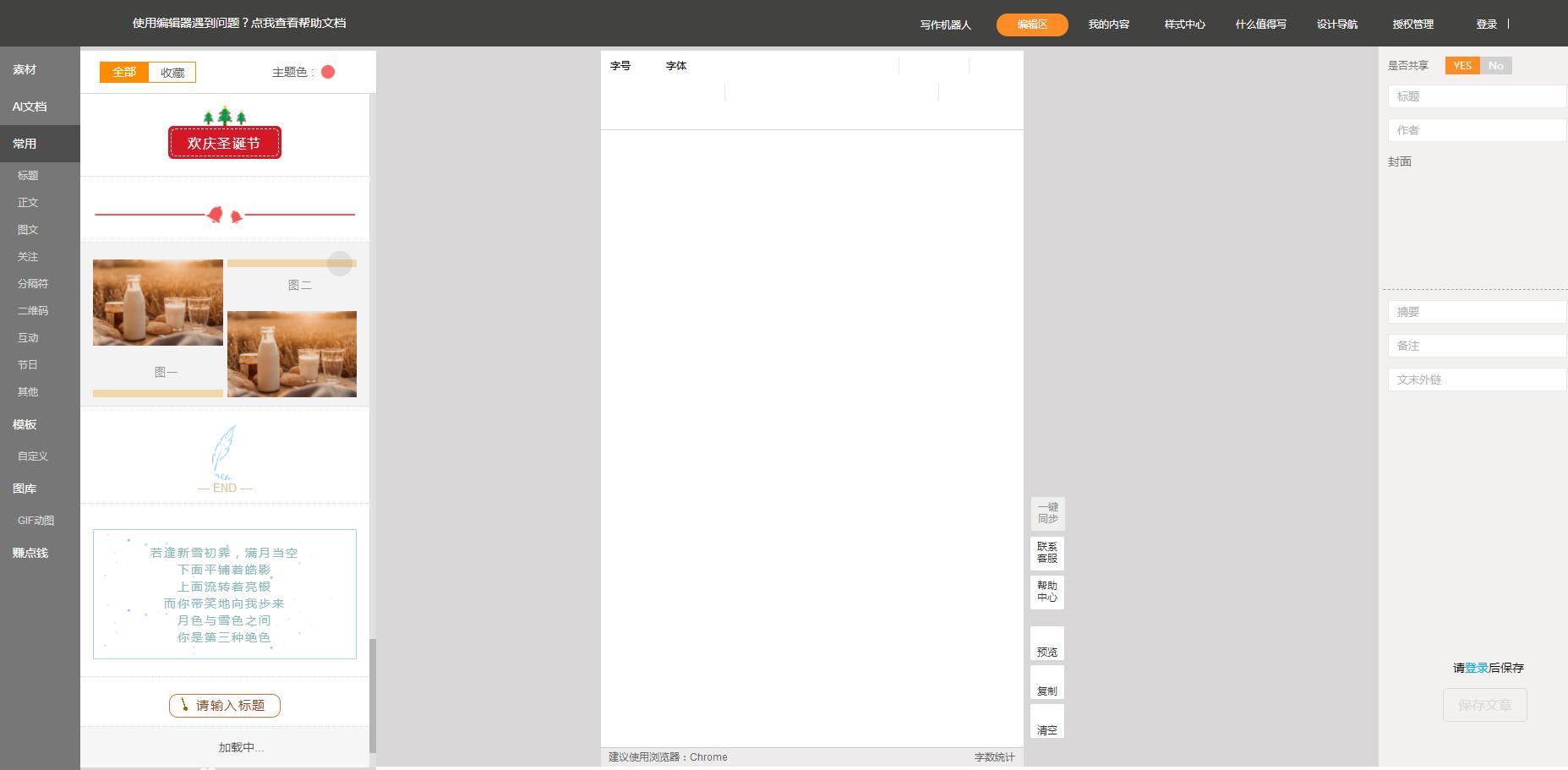
Task: Open 帮助中心 from the side buttons
Action: (x=1047, y=592)
